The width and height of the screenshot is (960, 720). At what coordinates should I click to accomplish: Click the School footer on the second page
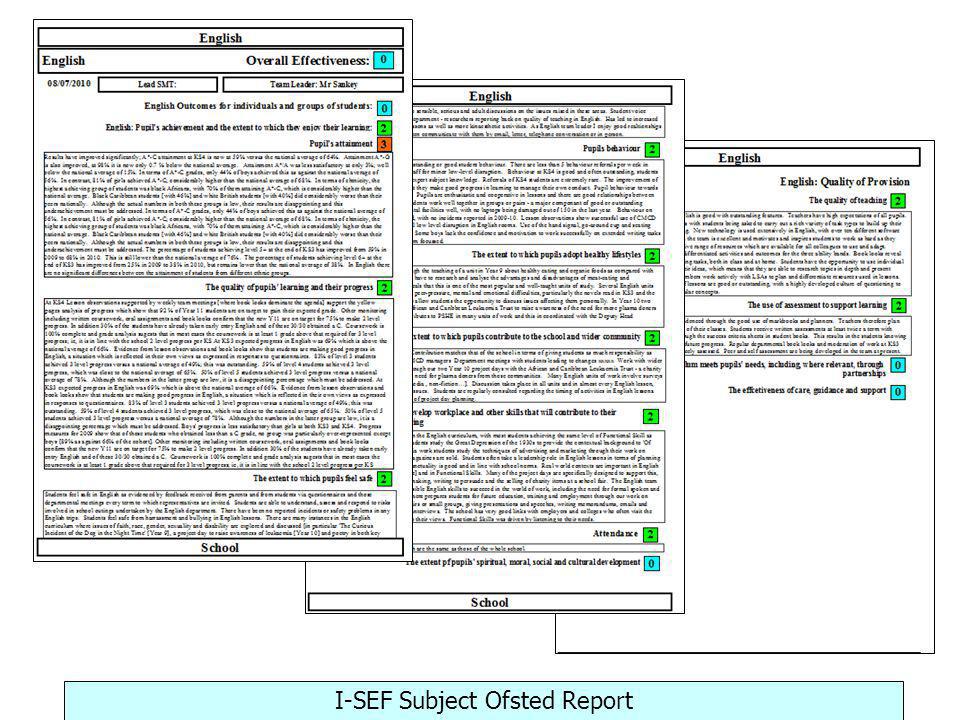490,602
